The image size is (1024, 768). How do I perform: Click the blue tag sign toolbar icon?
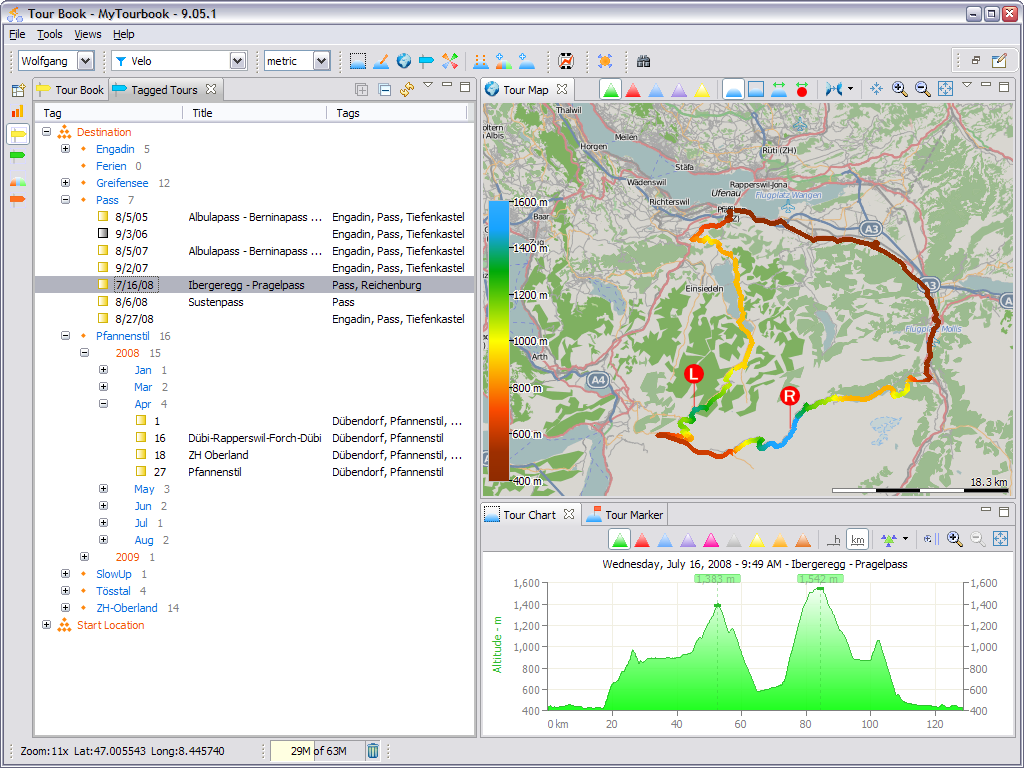426,61
